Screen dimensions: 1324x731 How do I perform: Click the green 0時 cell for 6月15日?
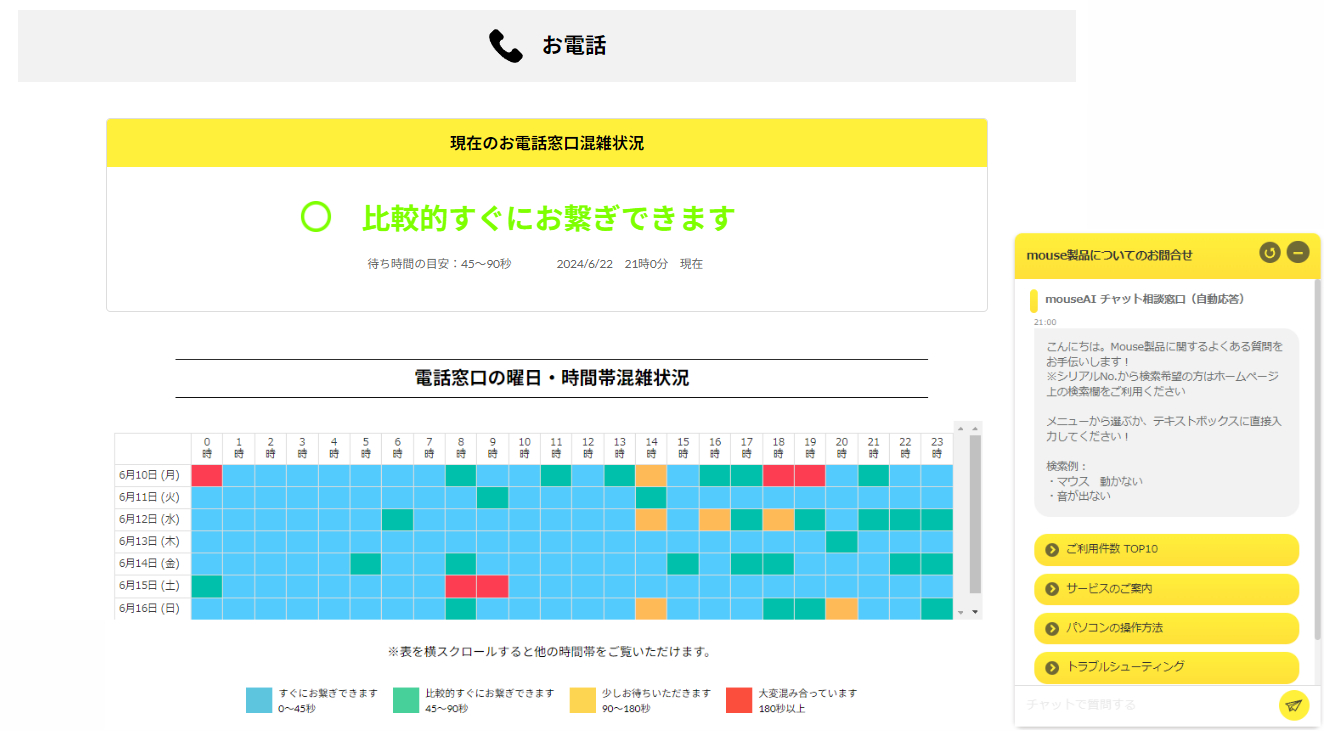point(207,586)
